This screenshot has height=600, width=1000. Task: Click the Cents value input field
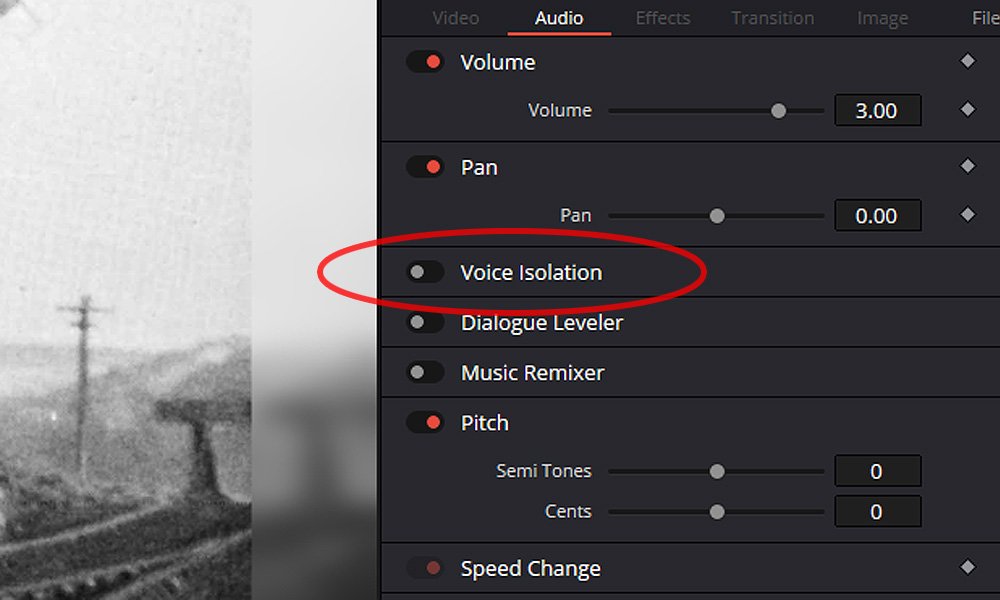click(877, 511)
